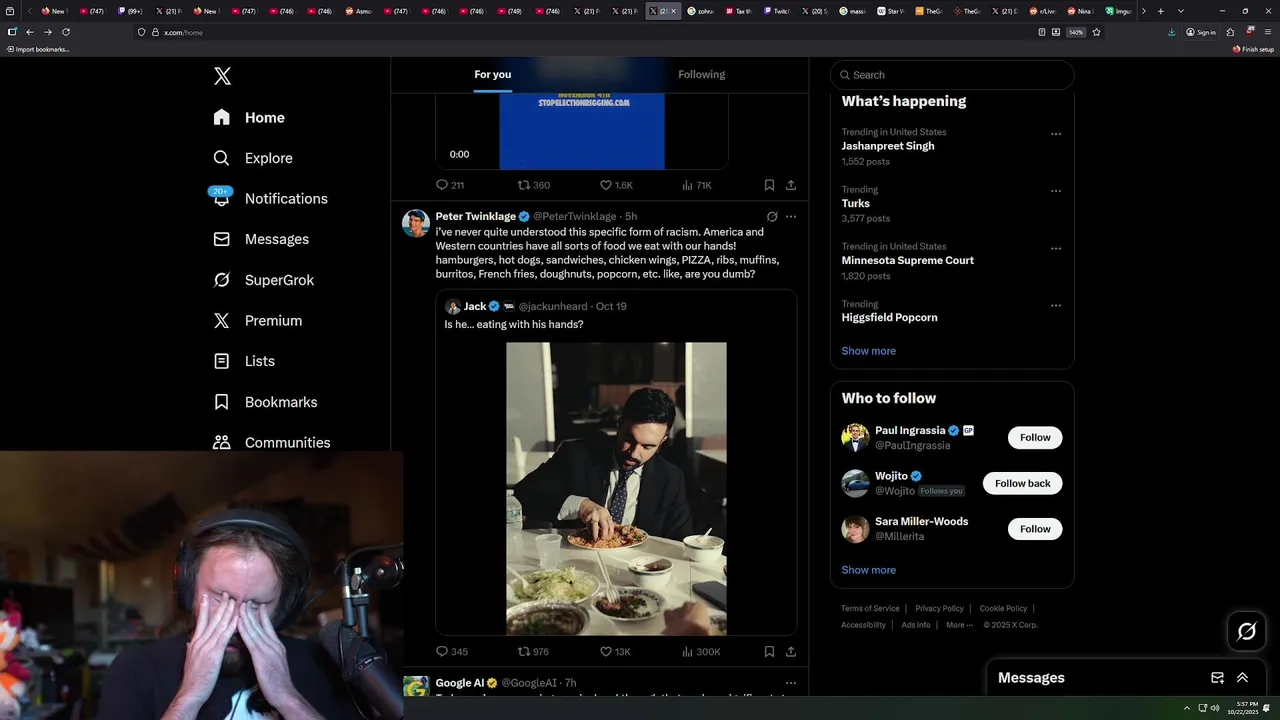Bookmark Peter Twinklage's post
Viewport: 1280px width, 720px height.
click(x=769, y=651)
